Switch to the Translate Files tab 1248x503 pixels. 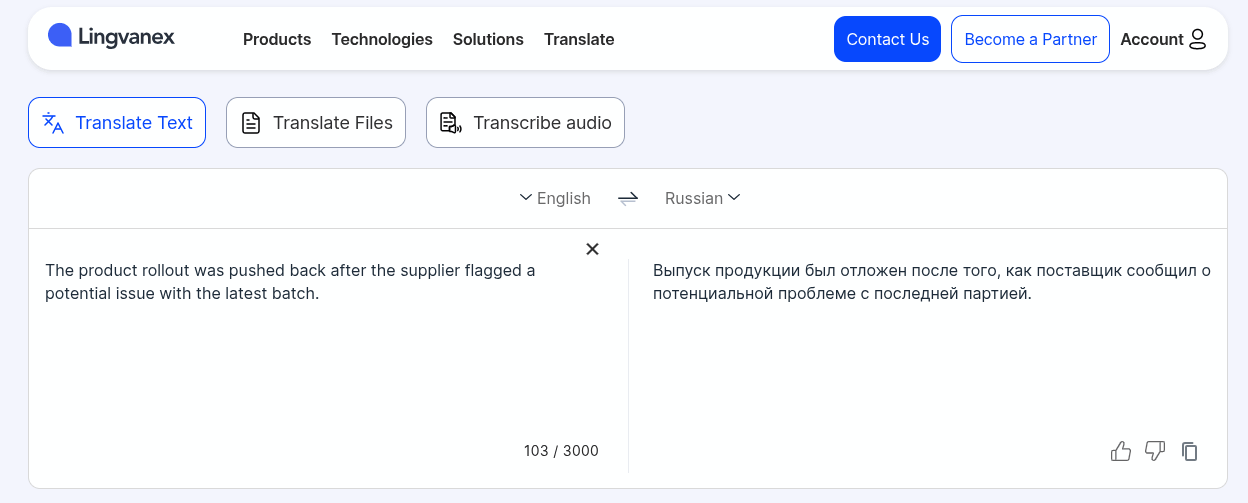[x=316, y=123]
